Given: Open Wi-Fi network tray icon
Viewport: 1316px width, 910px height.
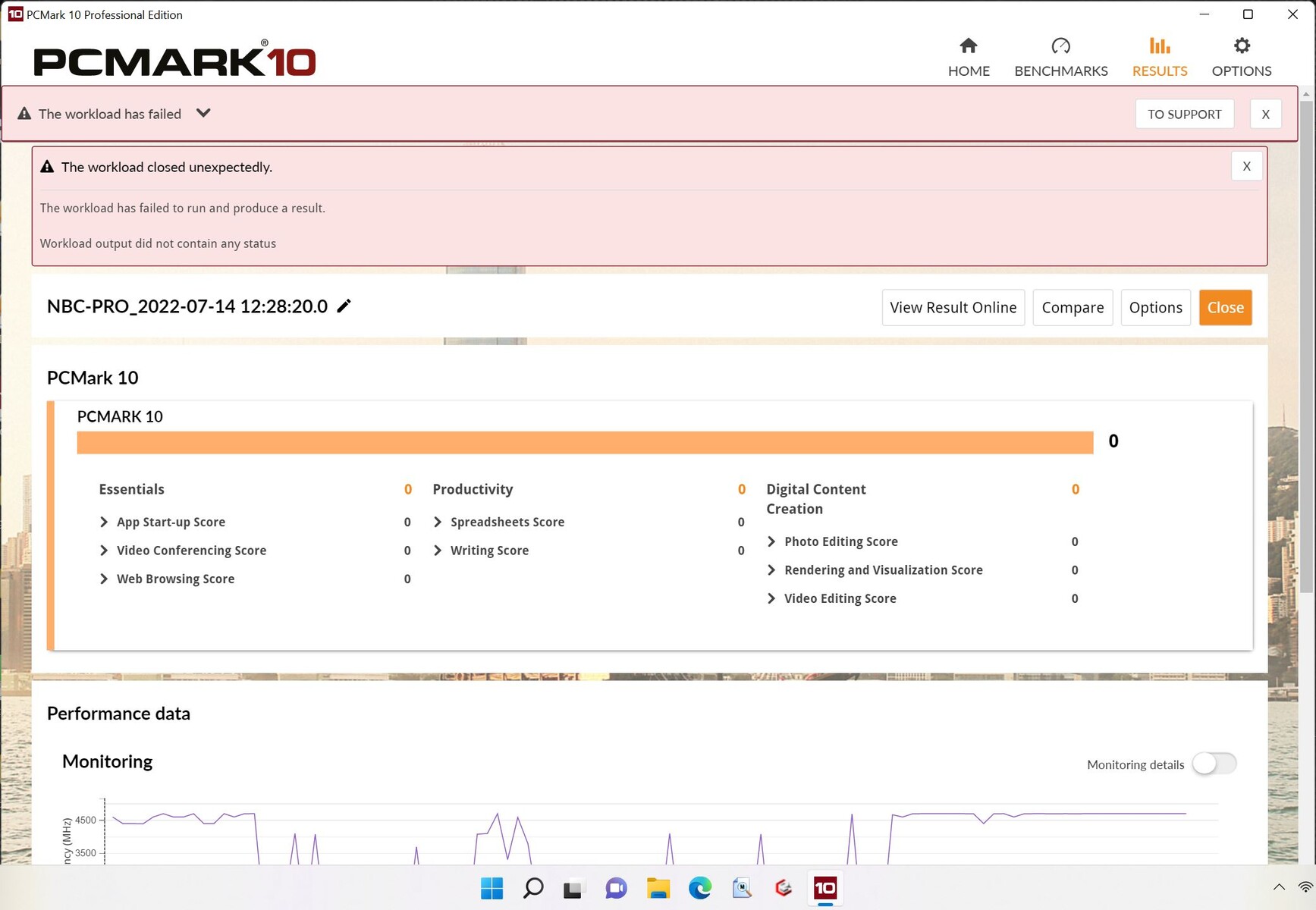Looking at the screenshot, I should pyautogui.click(x=1306, y=887).
